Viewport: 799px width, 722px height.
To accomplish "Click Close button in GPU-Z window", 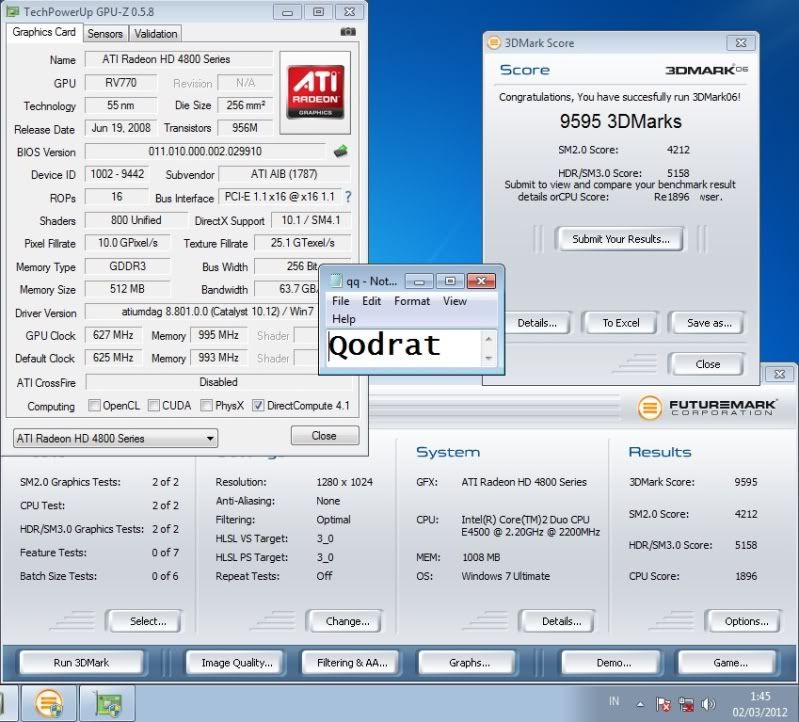I will tap(325, 436).
